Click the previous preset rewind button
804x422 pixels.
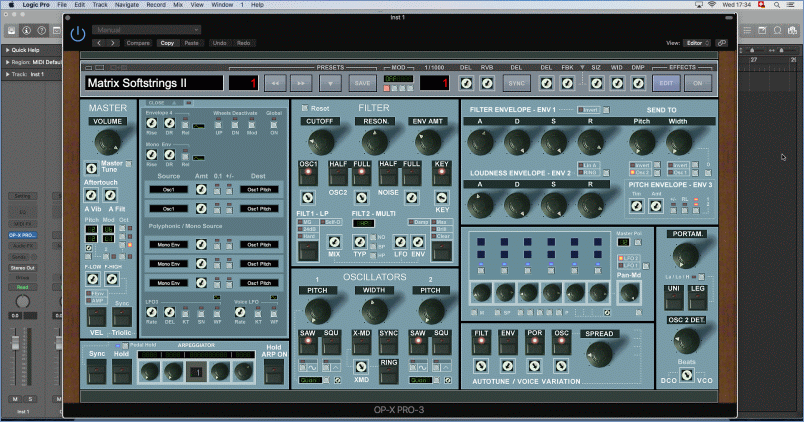275,83
